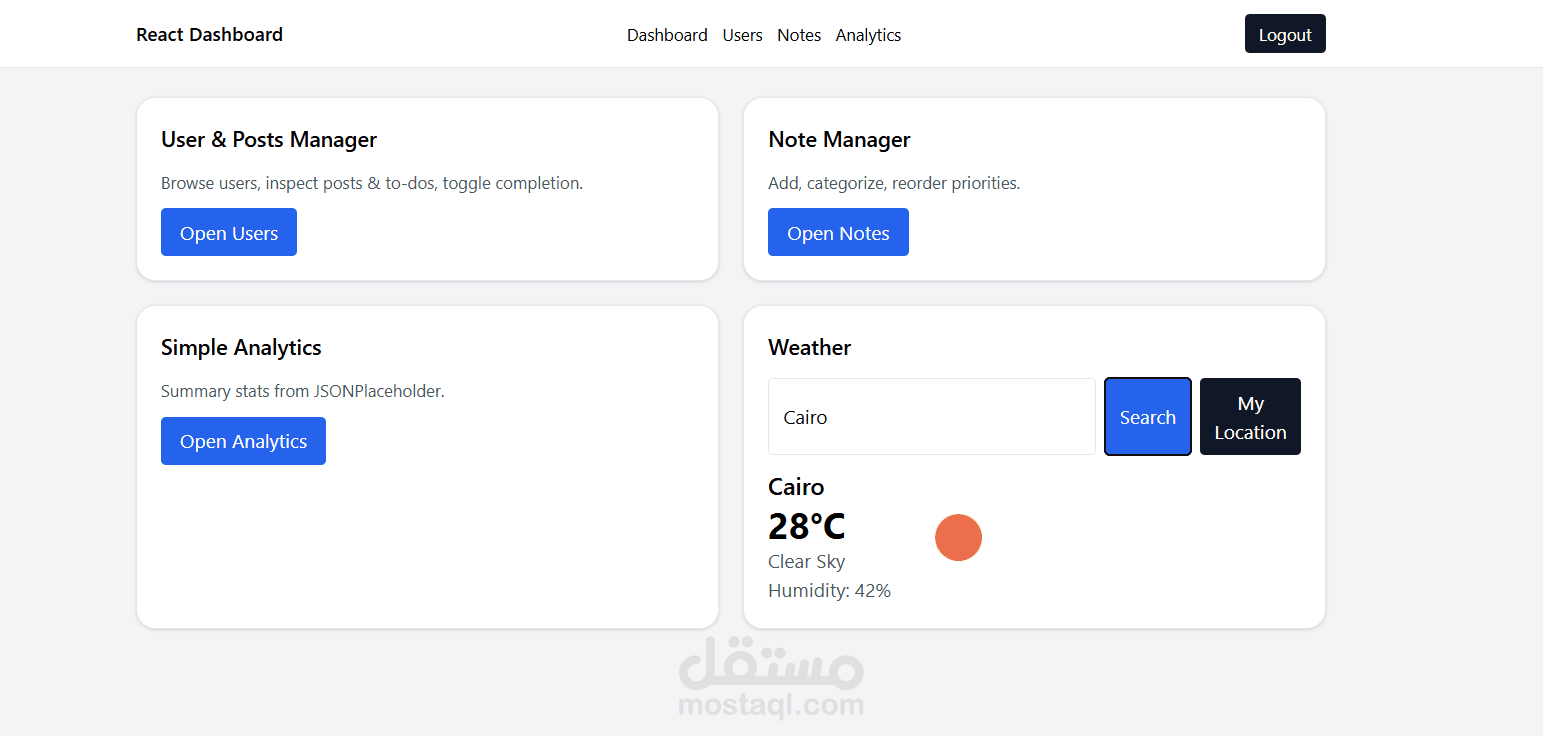Click the Clear Sky condition text
1543x736 pixels.
click(806, 562)
